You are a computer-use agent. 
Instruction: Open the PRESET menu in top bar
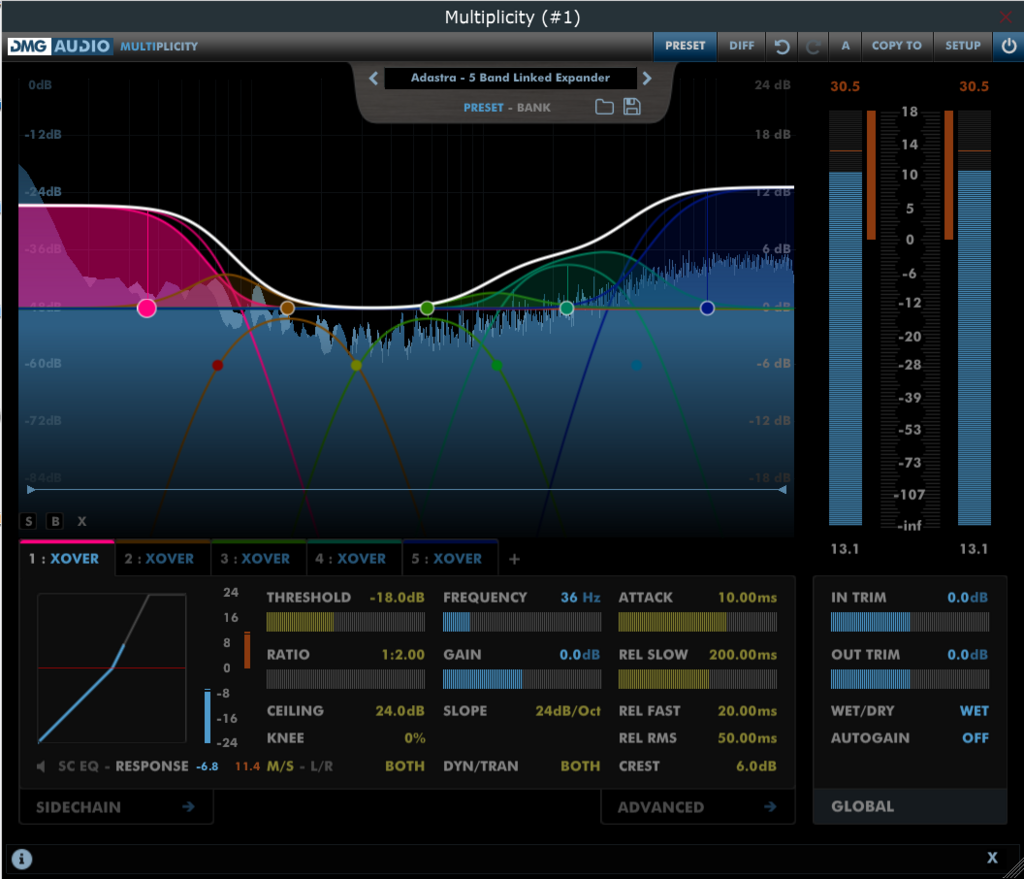(x=684, y=46)
